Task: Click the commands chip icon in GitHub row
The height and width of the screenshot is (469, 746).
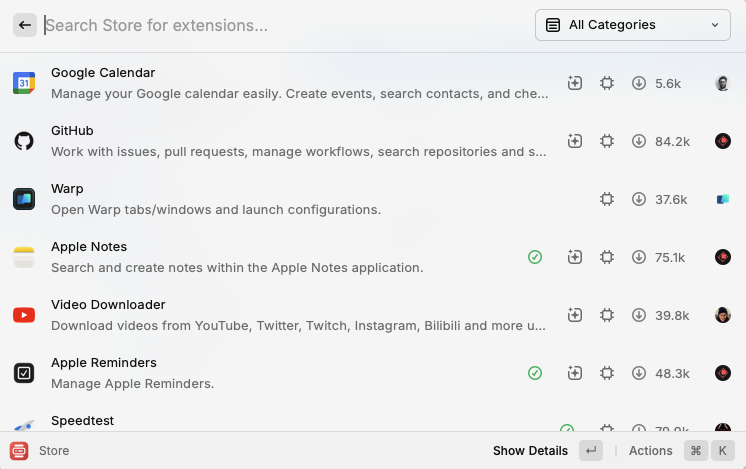Action: pyautogui.click(x=607, y=141)
